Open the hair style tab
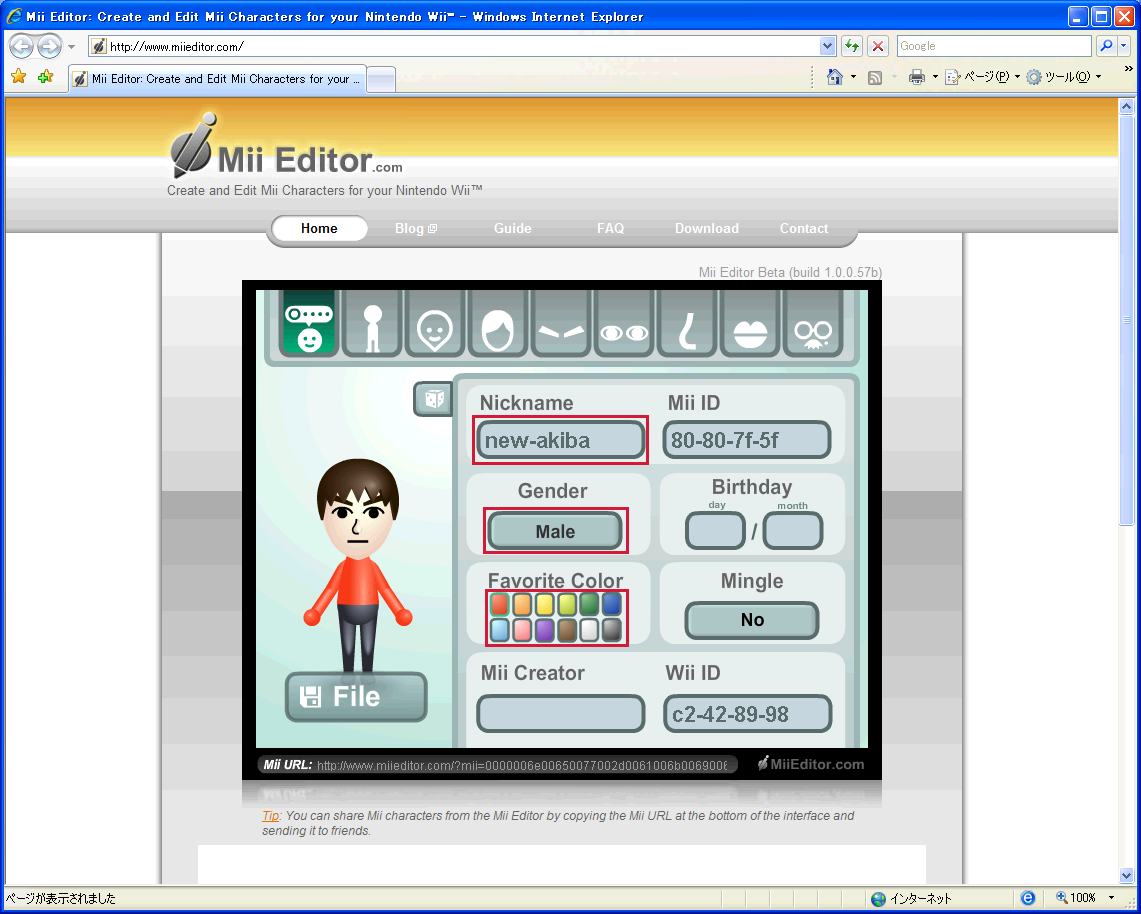Screen dimensions: 1141x914 [498, 324]
